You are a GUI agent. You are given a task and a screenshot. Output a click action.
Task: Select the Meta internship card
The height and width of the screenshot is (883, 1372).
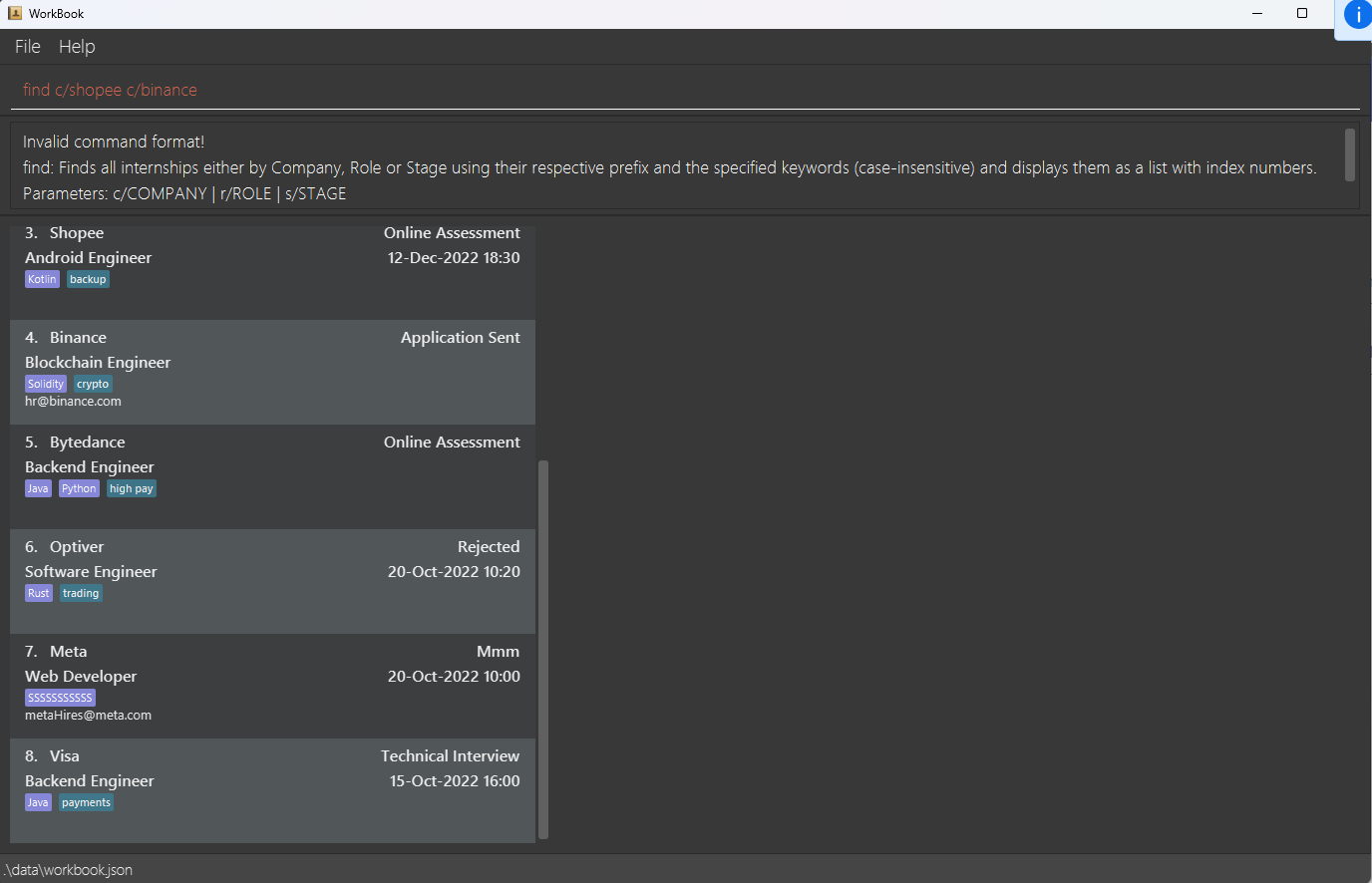[x=272, y=687]
